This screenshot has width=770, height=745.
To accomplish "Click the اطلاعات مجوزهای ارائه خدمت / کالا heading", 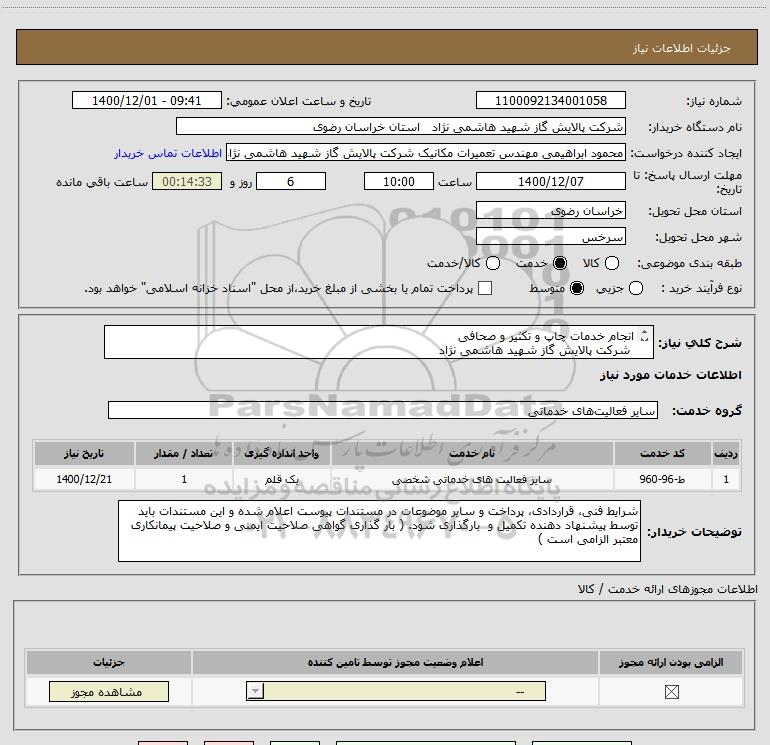I will point(668,589).
